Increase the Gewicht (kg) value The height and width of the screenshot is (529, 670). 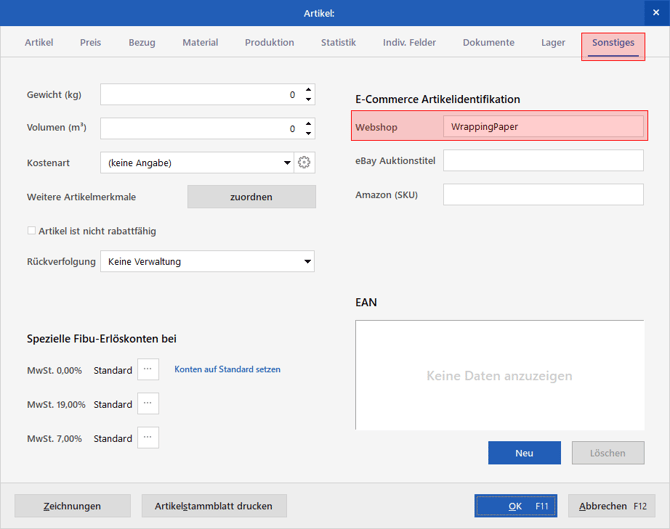[308, 90]
